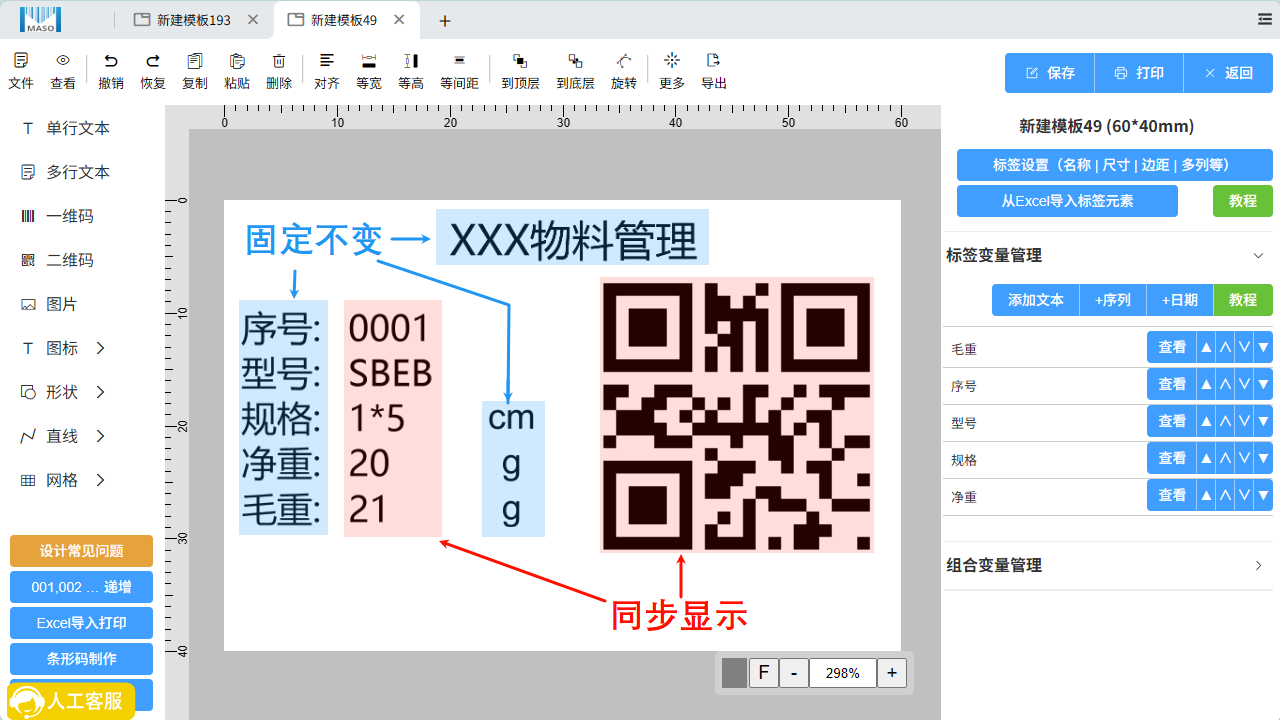This screenshot has height=720, width=1280.
Task: Click the 添加文本 add text button
Action: click(x=1036, y=300)
